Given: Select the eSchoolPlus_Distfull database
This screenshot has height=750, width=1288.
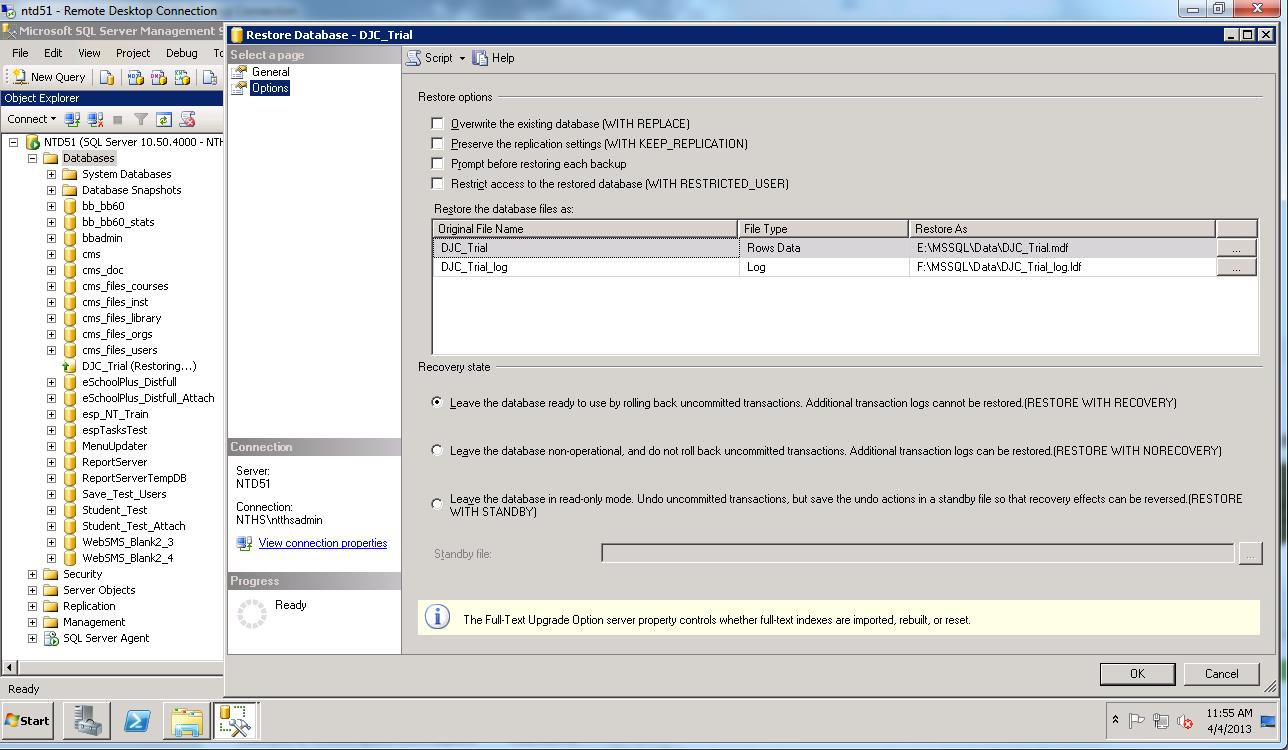Looking at the screenshot, I should pyautogui.click(x=129, y=382).
